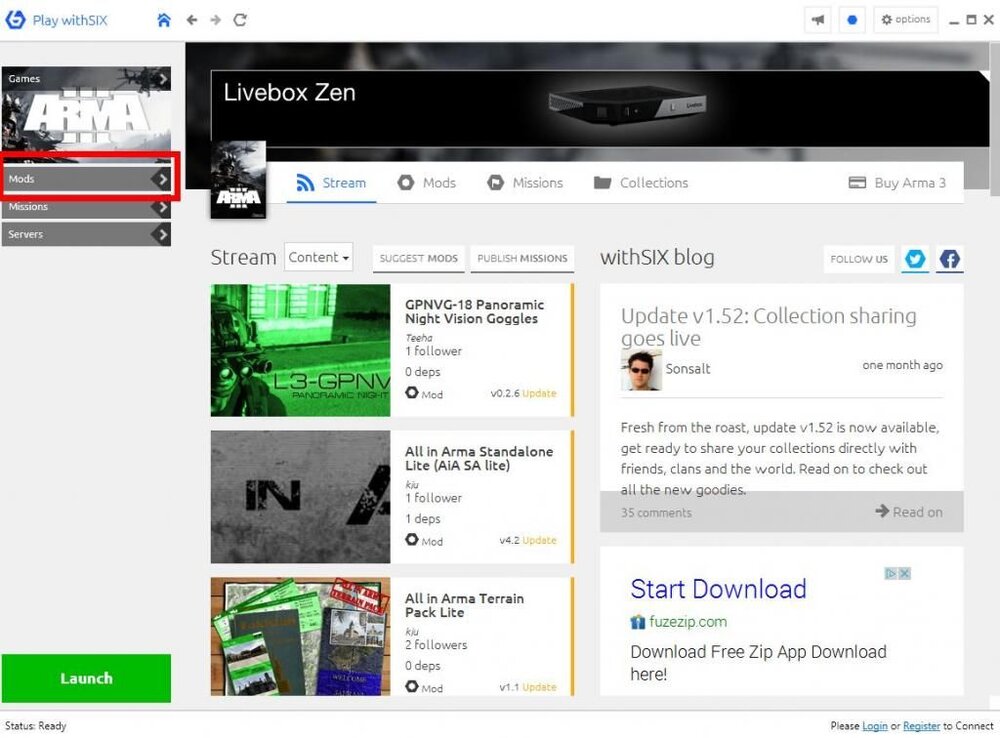Screen dimensions: 1000x738
Task: Click Publish Missions button
Action: pos(522,258)
